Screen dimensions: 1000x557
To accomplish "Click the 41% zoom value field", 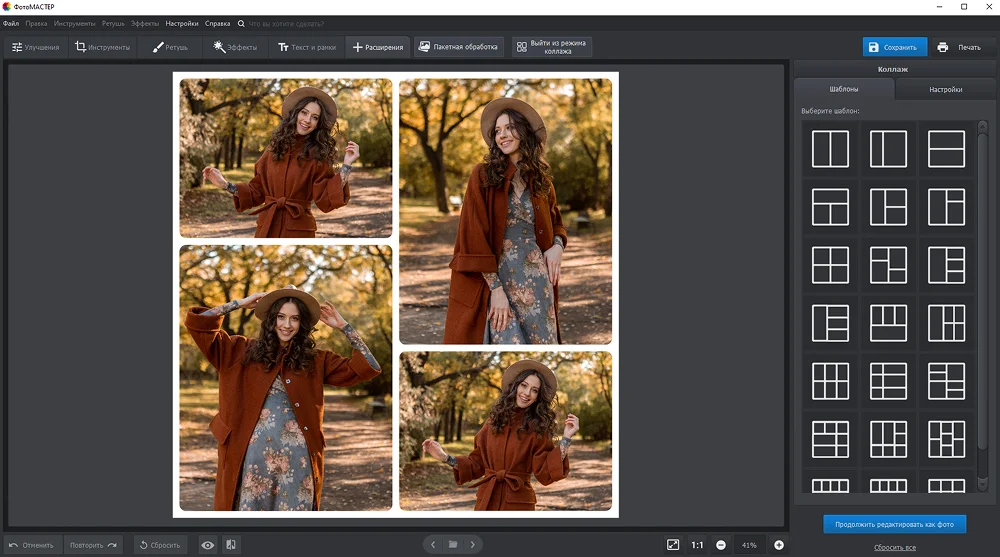I will [x=749, y=545].
